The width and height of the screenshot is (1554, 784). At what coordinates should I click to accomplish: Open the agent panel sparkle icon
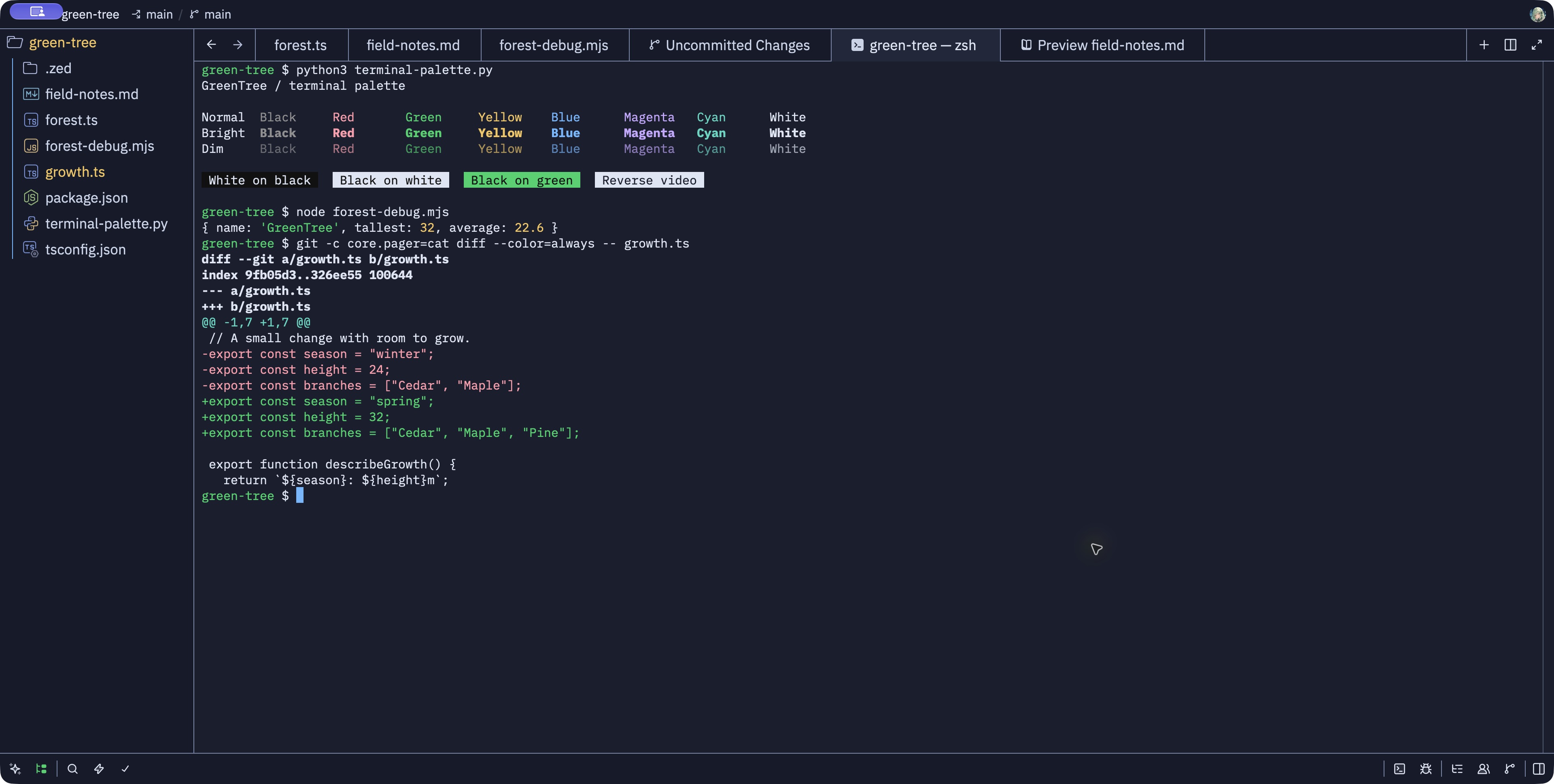(x=15, y=769)
